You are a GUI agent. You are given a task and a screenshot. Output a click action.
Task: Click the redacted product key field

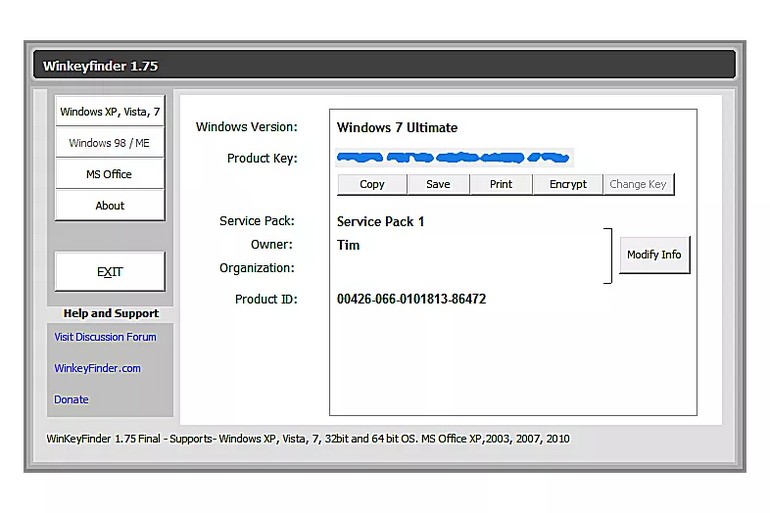(x=454, y=158)
